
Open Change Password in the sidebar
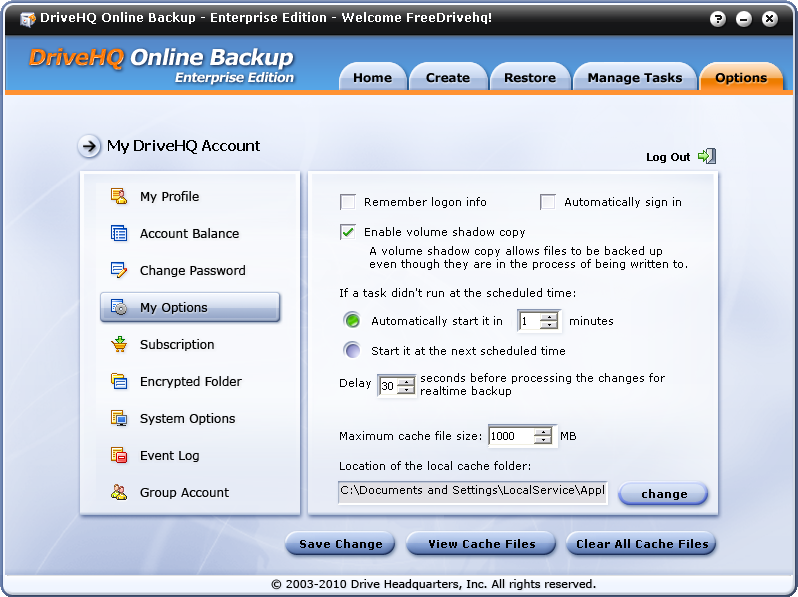(189, 270)
